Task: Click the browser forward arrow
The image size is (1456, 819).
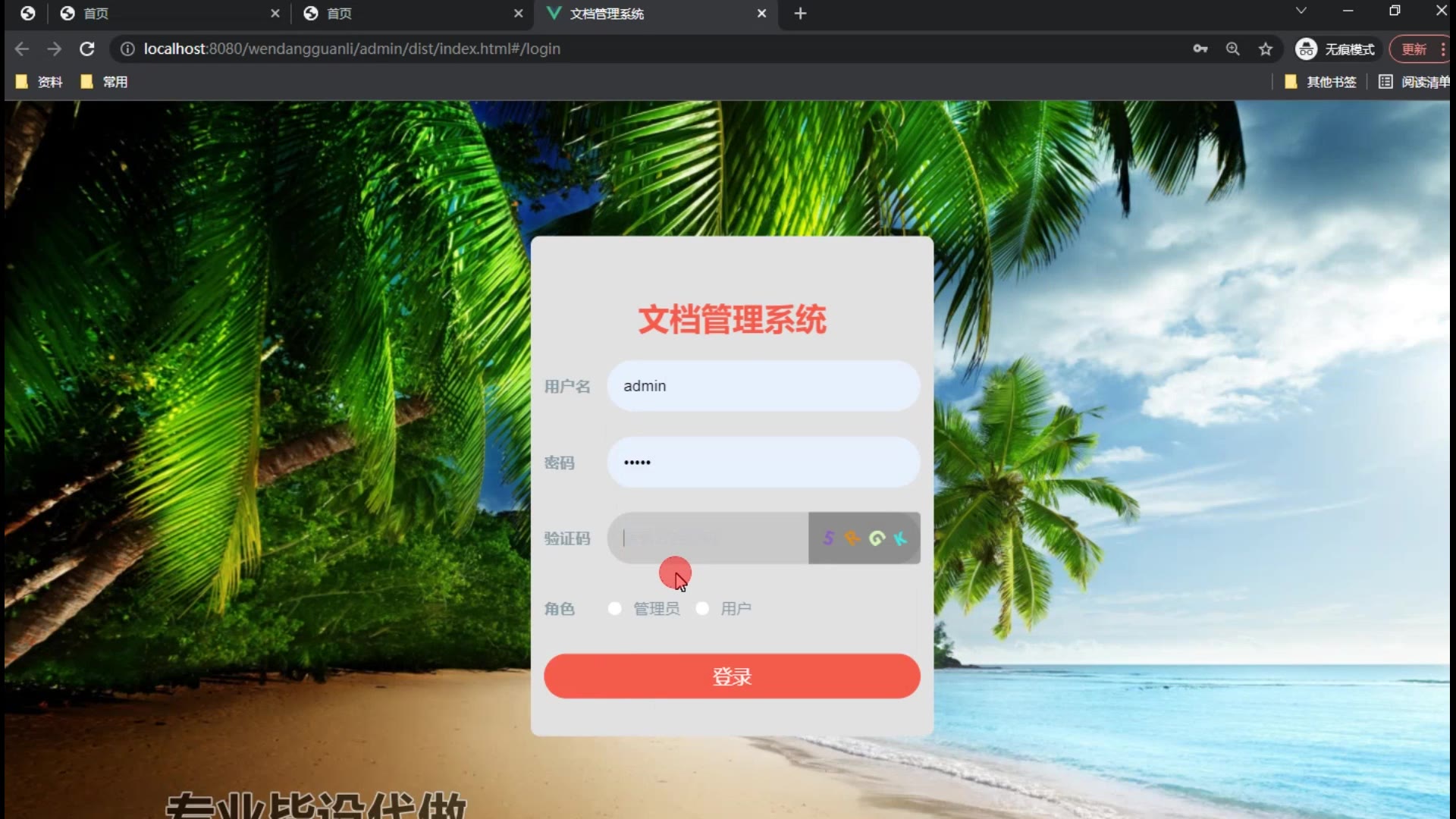Action: [x=54, y=49]
